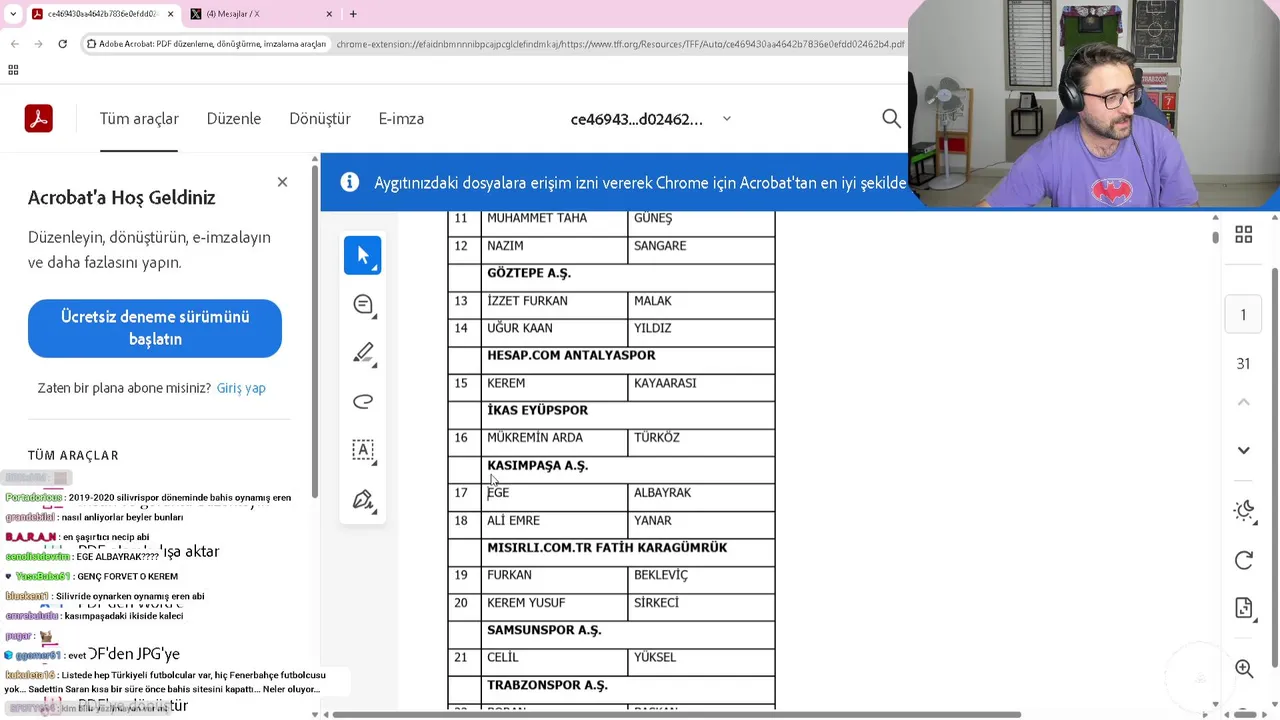Click the heading GÖZTEPE A.Ş.
This screenshot has width=1280, height=720.
(x=529, y=273)
